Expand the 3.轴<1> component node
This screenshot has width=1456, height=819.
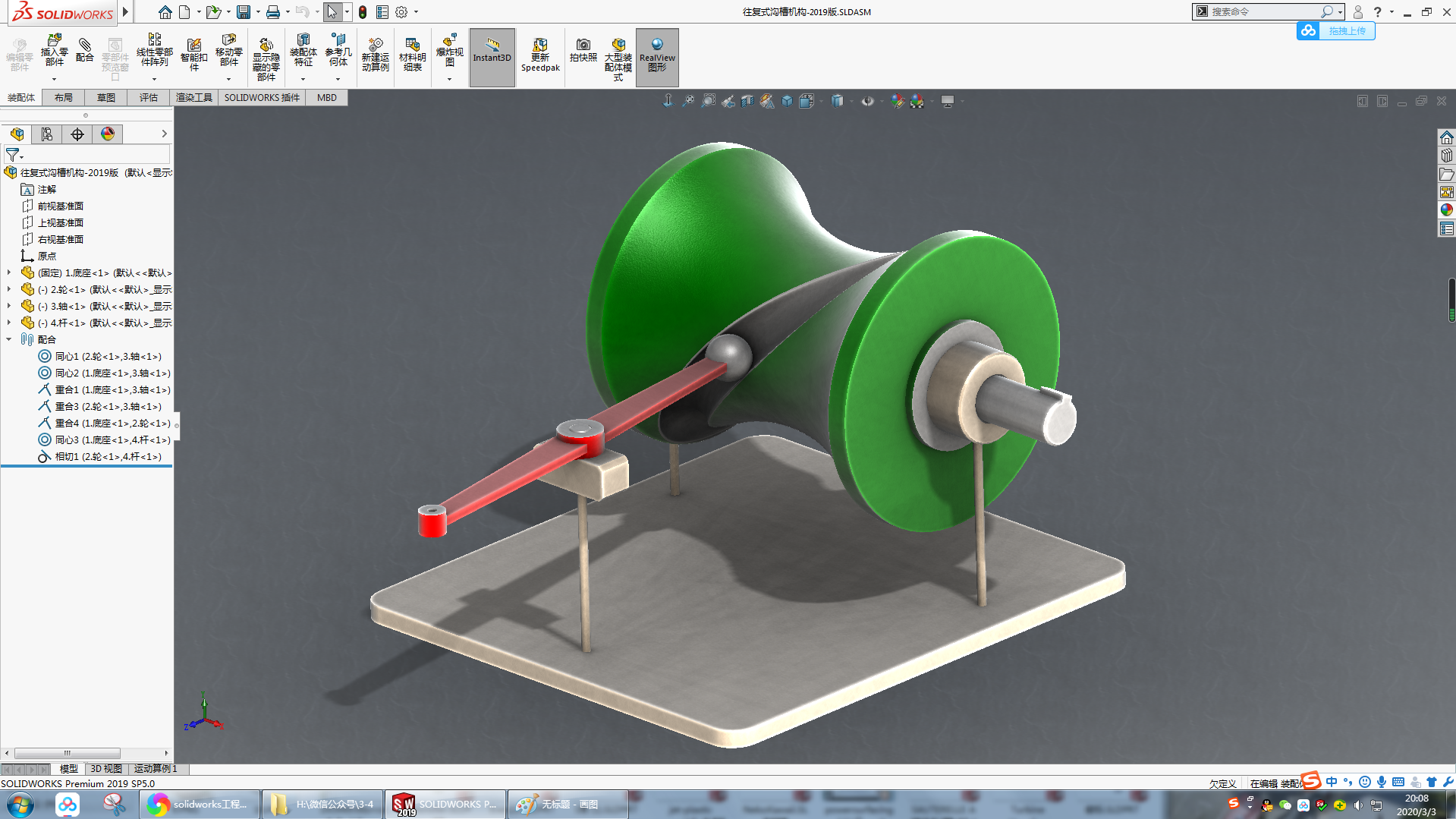coord(9,306)
